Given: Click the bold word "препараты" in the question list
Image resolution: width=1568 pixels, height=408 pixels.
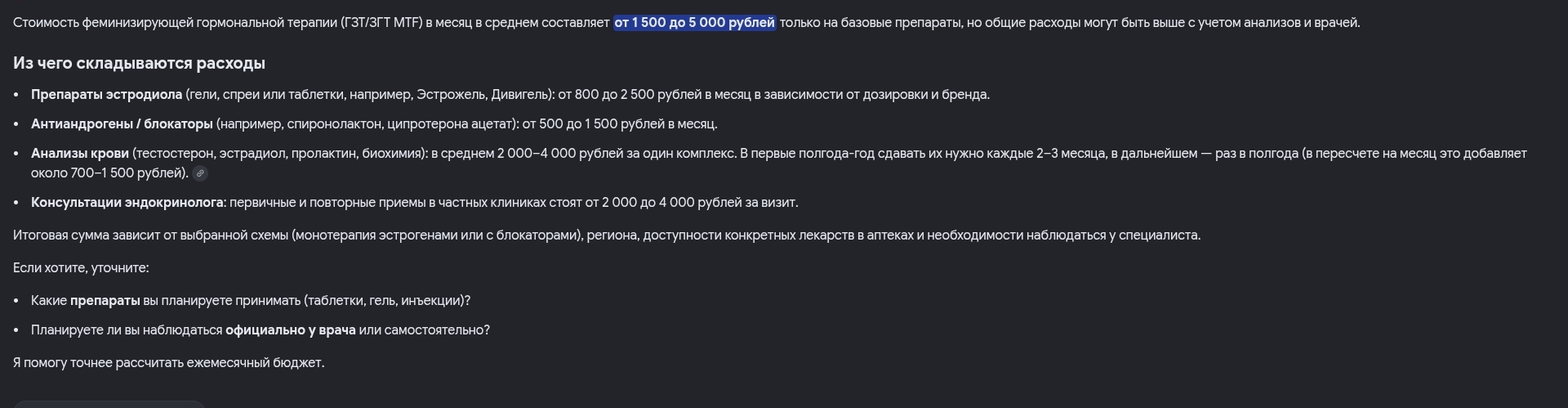Looking at the screenshot, I should 105,301.
